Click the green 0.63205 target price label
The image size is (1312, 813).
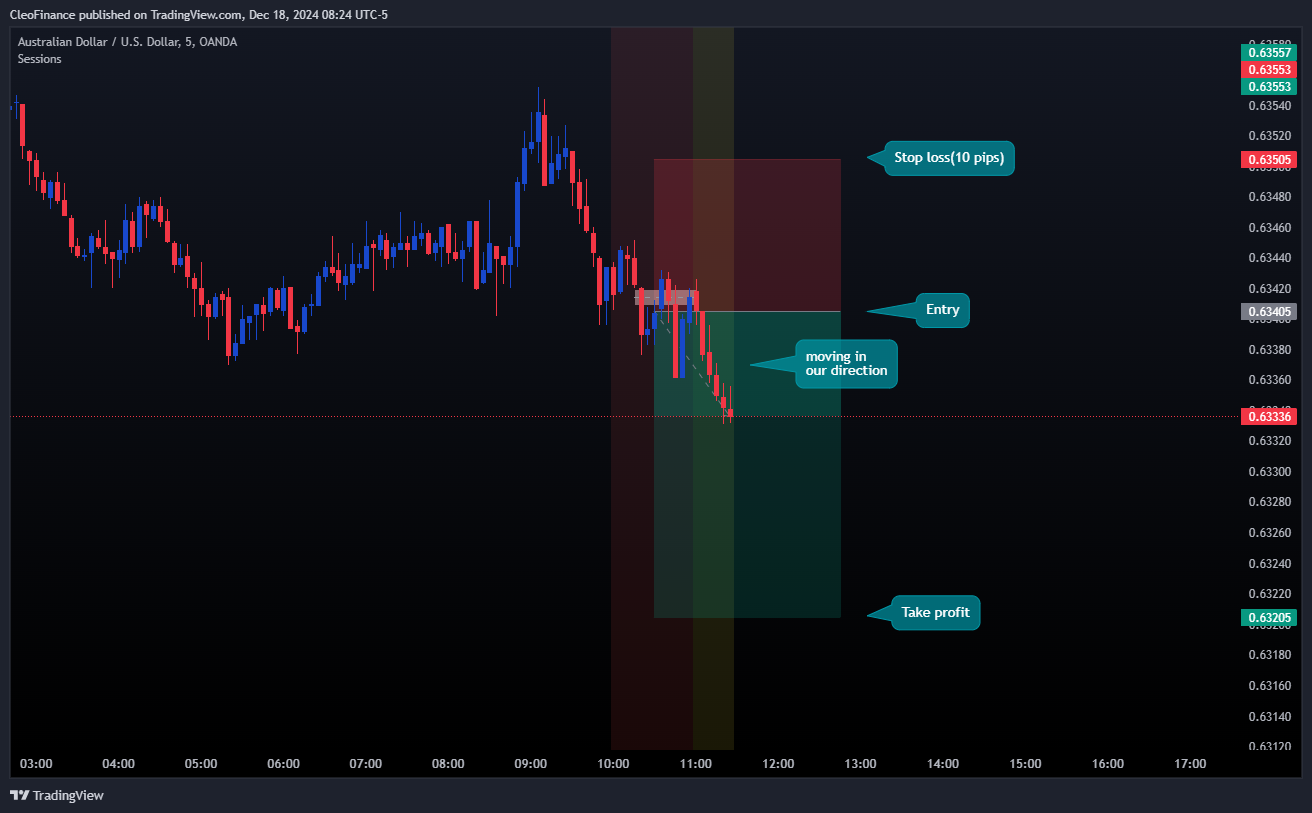(1269, 618)
